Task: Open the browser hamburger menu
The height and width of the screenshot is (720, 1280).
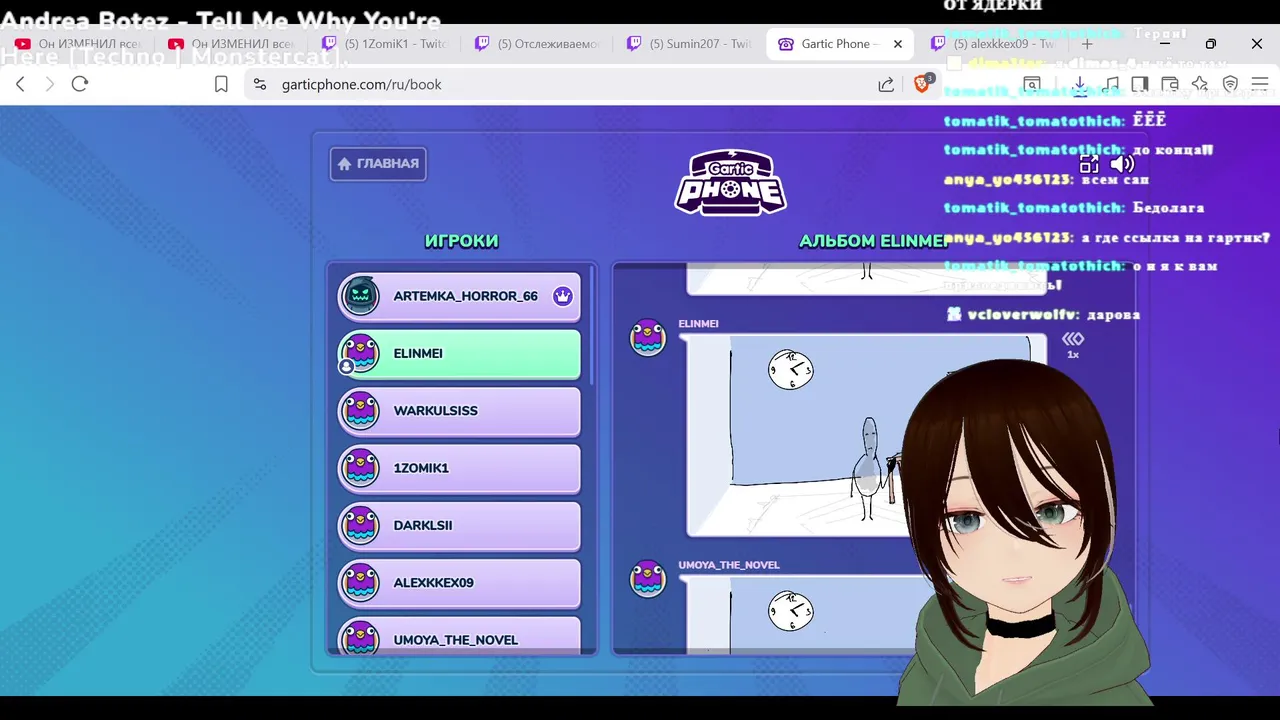Action: (1259, 84)
